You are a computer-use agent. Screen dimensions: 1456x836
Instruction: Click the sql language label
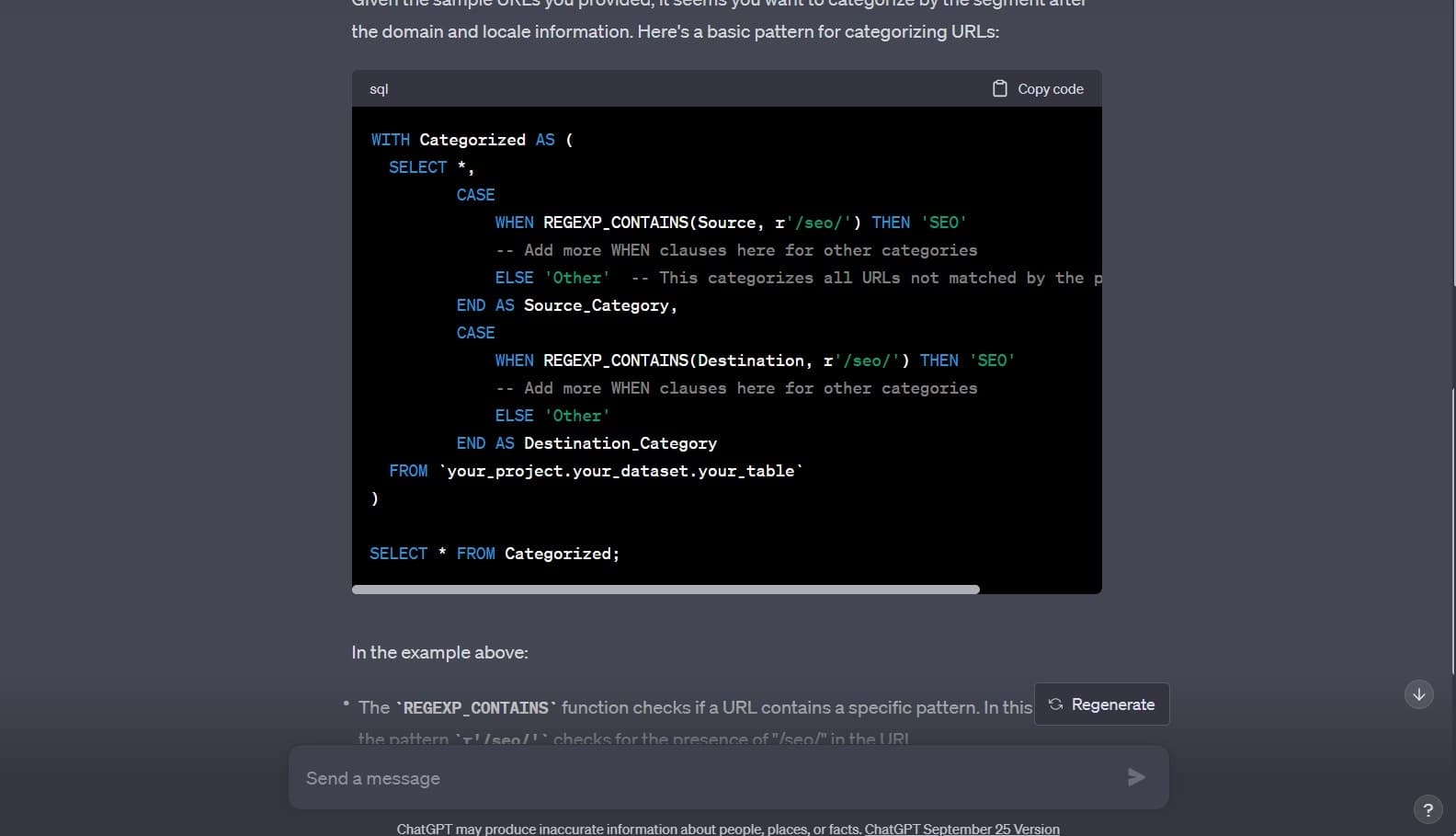coord(379,89)
